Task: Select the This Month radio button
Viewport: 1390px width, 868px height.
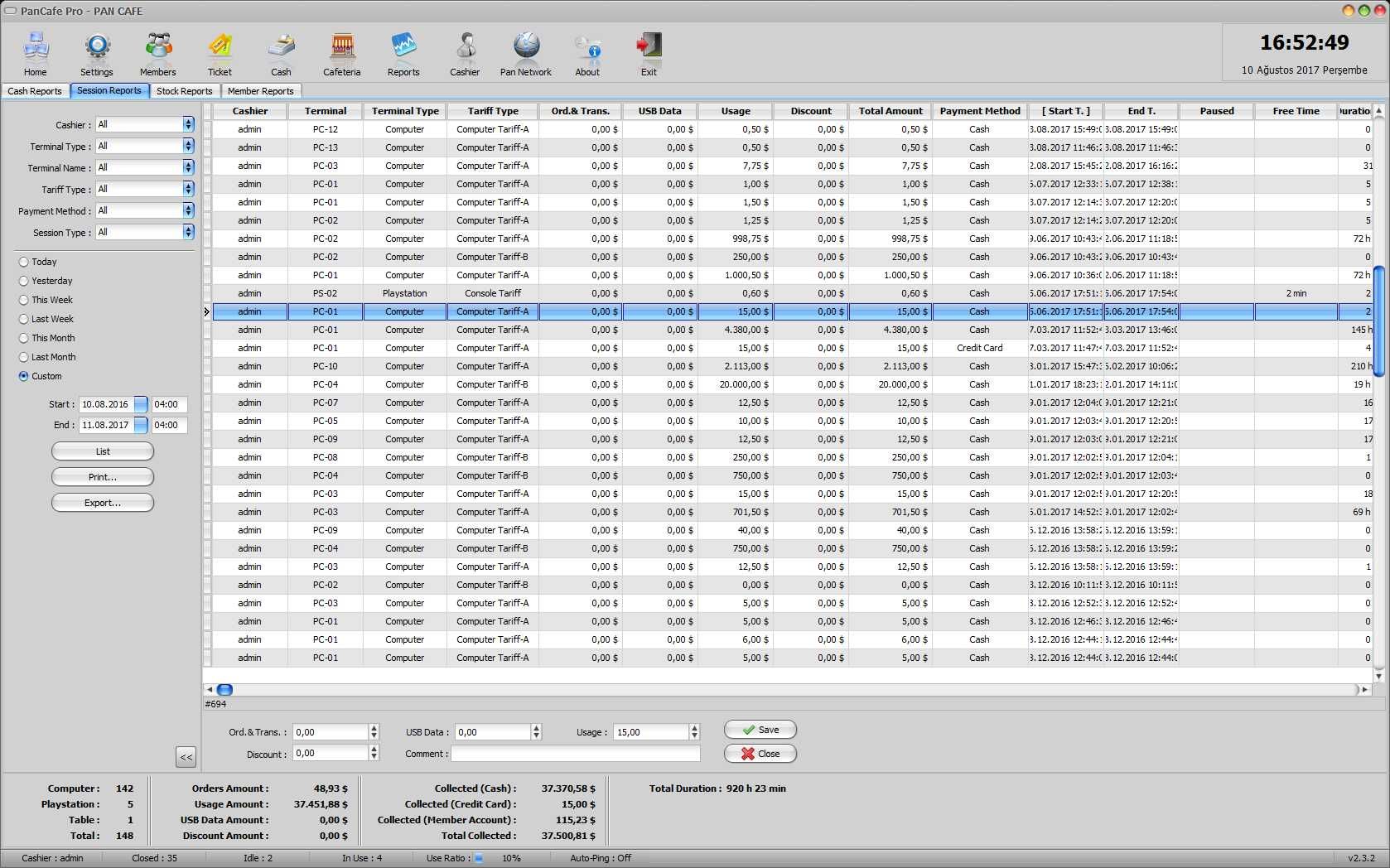Action: [x=24, y=338]
